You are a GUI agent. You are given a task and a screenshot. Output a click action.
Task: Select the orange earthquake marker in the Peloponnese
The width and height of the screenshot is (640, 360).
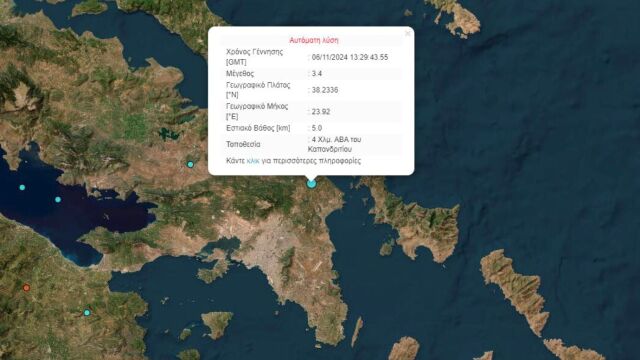(x=27, y=288)
